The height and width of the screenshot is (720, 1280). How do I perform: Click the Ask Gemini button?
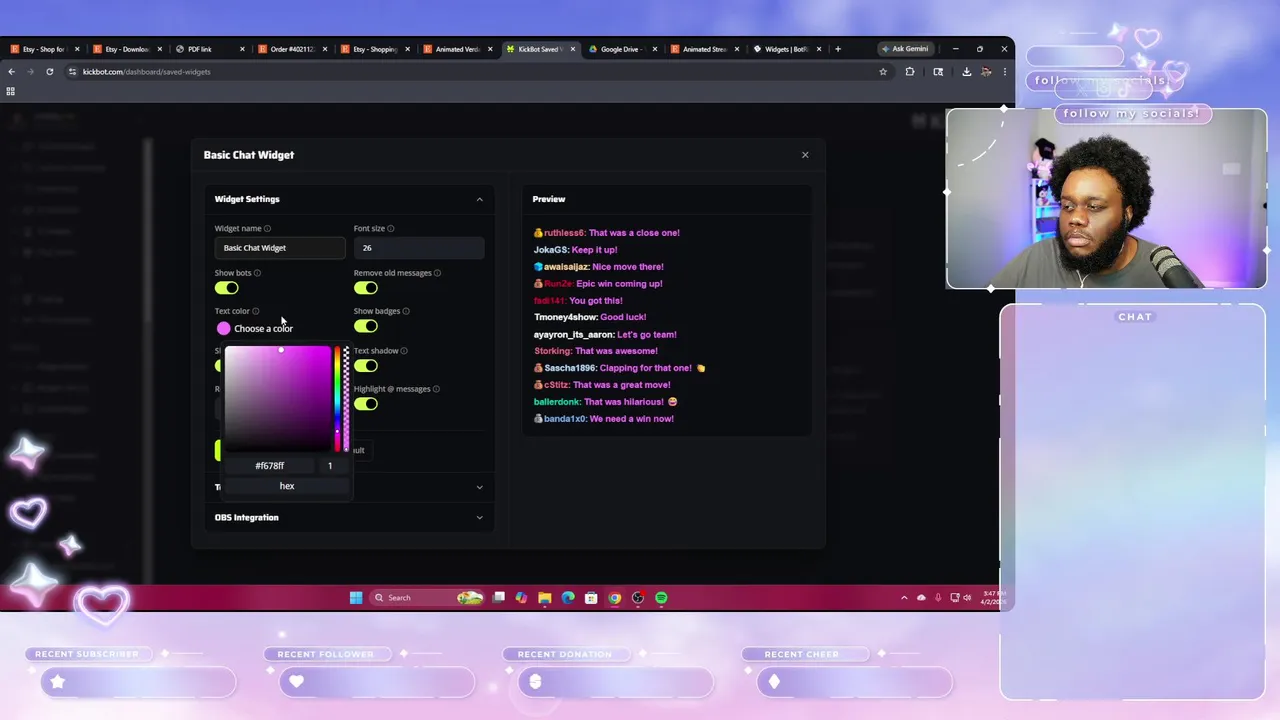point(905,49)
